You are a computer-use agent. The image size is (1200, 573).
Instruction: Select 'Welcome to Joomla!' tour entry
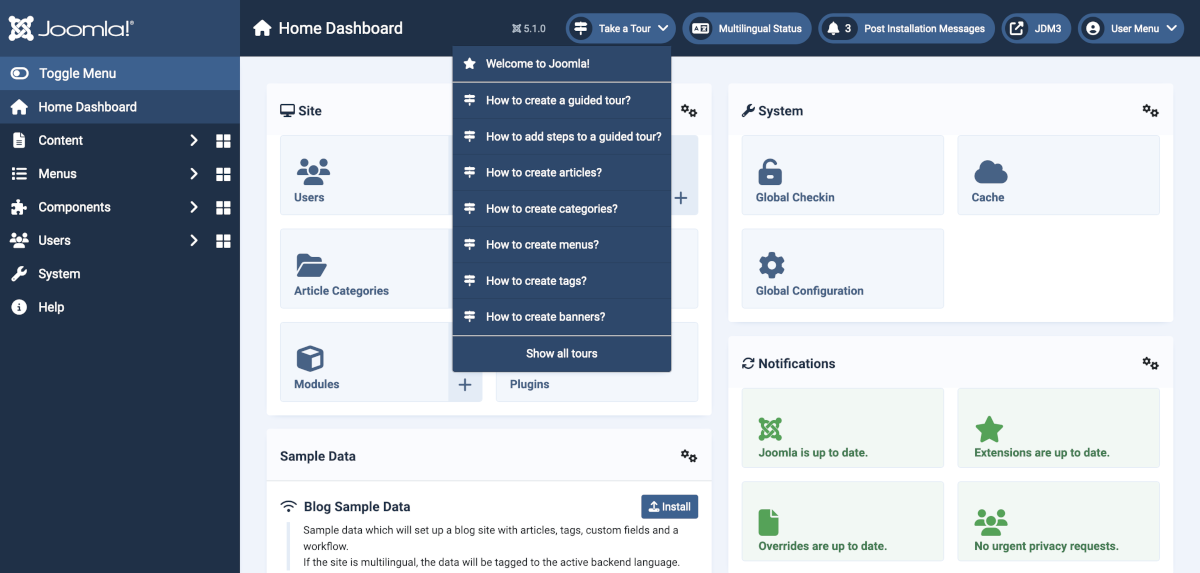(x=538, y=64)
